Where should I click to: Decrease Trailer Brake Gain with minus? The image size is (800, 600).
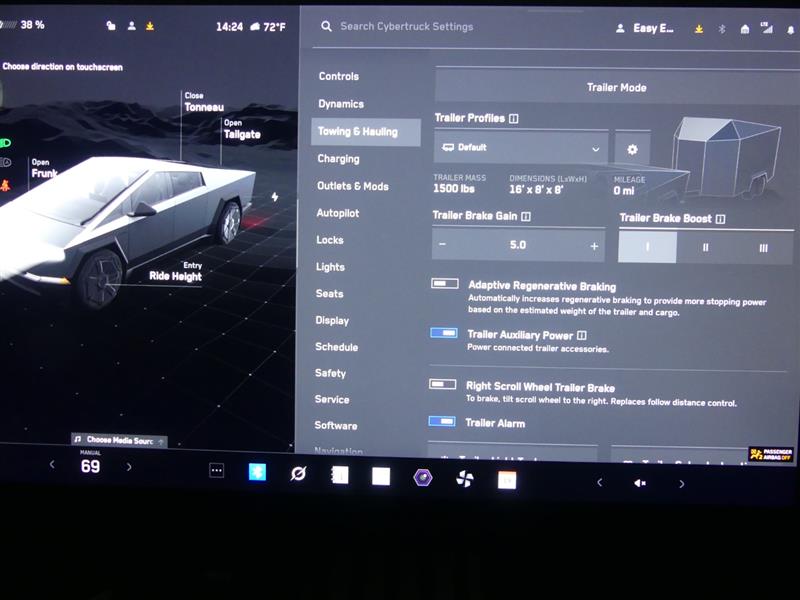click(442, 244)
